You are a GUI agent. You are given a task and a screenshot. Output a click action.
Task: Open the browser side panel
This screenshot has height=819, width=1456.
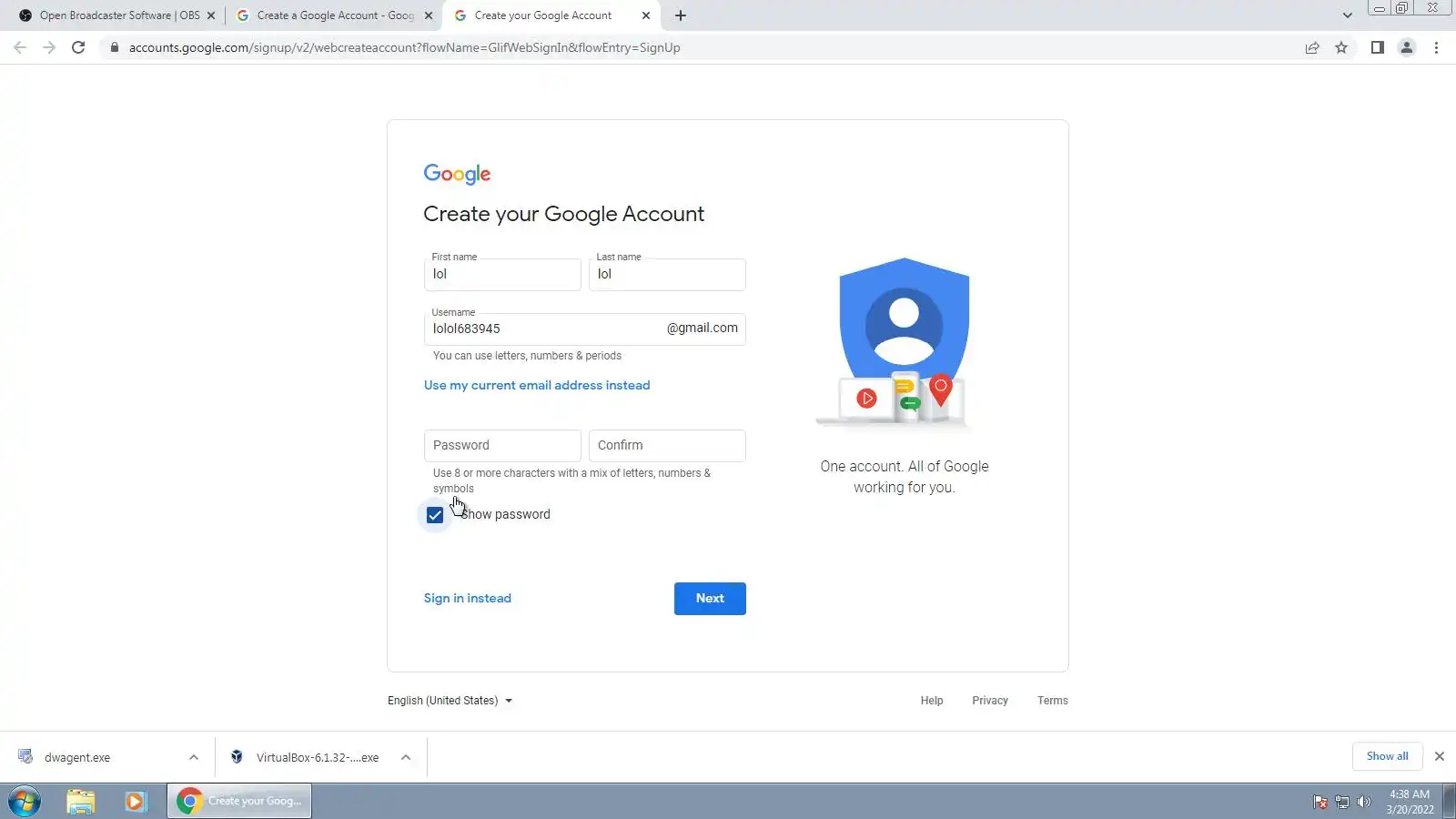pyautogui.click(x=1378, y=47)
